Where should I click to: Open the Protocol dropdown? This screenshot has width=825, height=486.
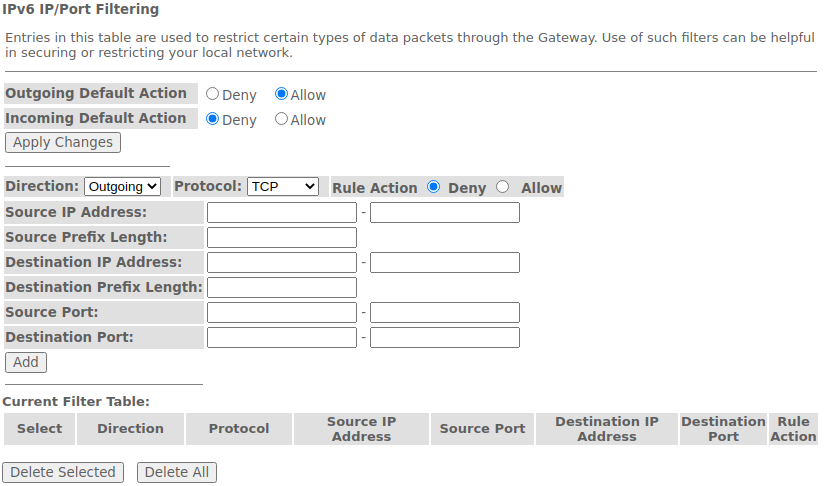[x=283, y=187]
